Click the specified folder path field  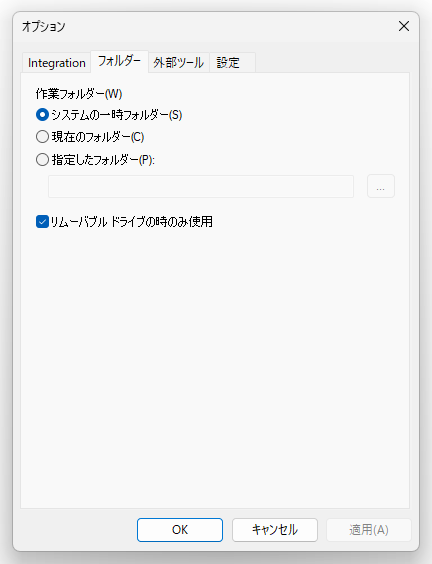tap(201, 186)
